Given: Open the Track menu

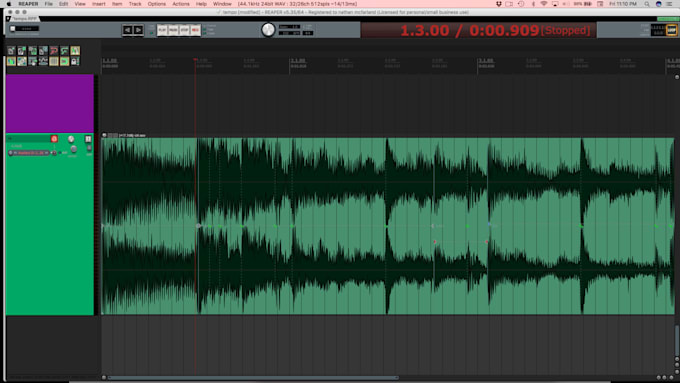Looking at the screenshot, I should (x=135, y=4).
